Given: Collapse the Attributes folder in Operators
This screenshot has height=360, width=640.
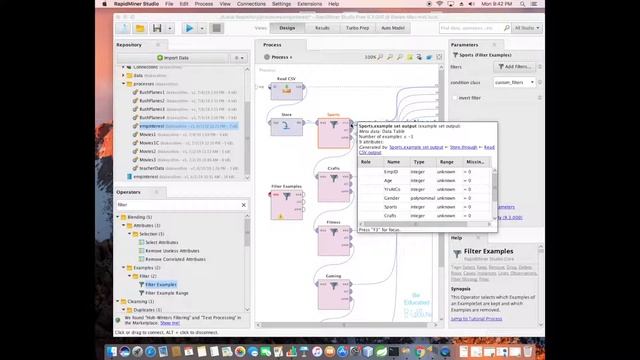Looking at the screenshot, I should (x=124, y=225).
